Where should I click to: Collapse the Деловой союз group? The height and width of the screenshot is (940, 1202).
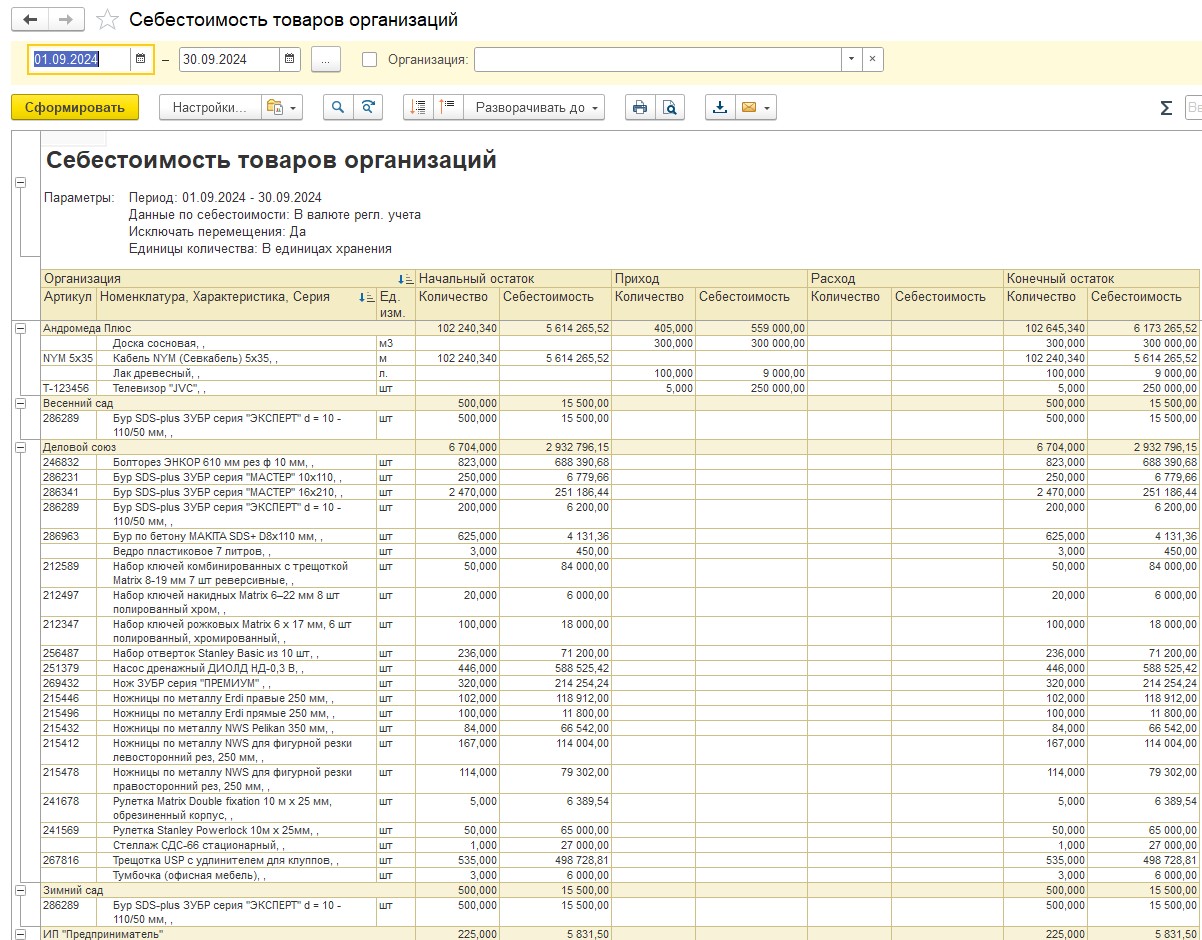point(20,447)
